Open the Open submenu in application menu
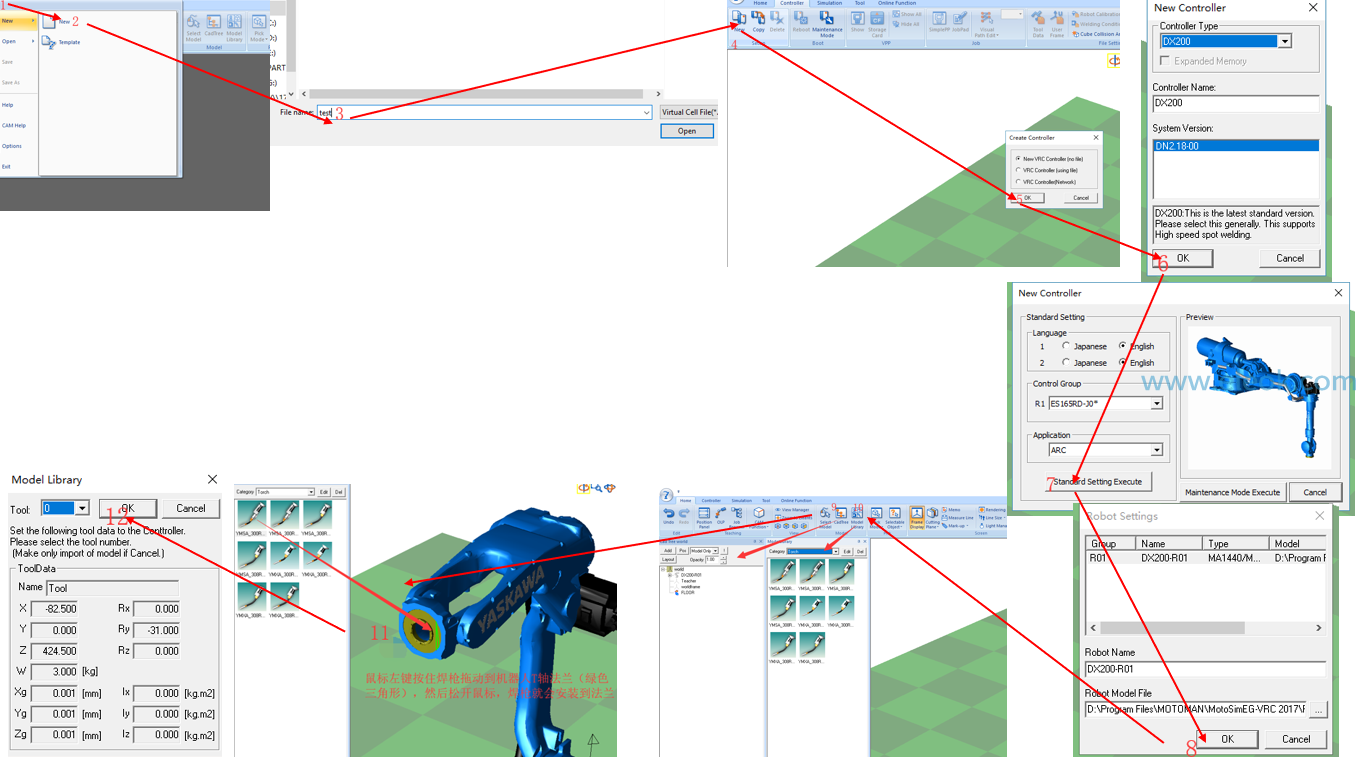1359x757 pixels. tap(18, 41)
